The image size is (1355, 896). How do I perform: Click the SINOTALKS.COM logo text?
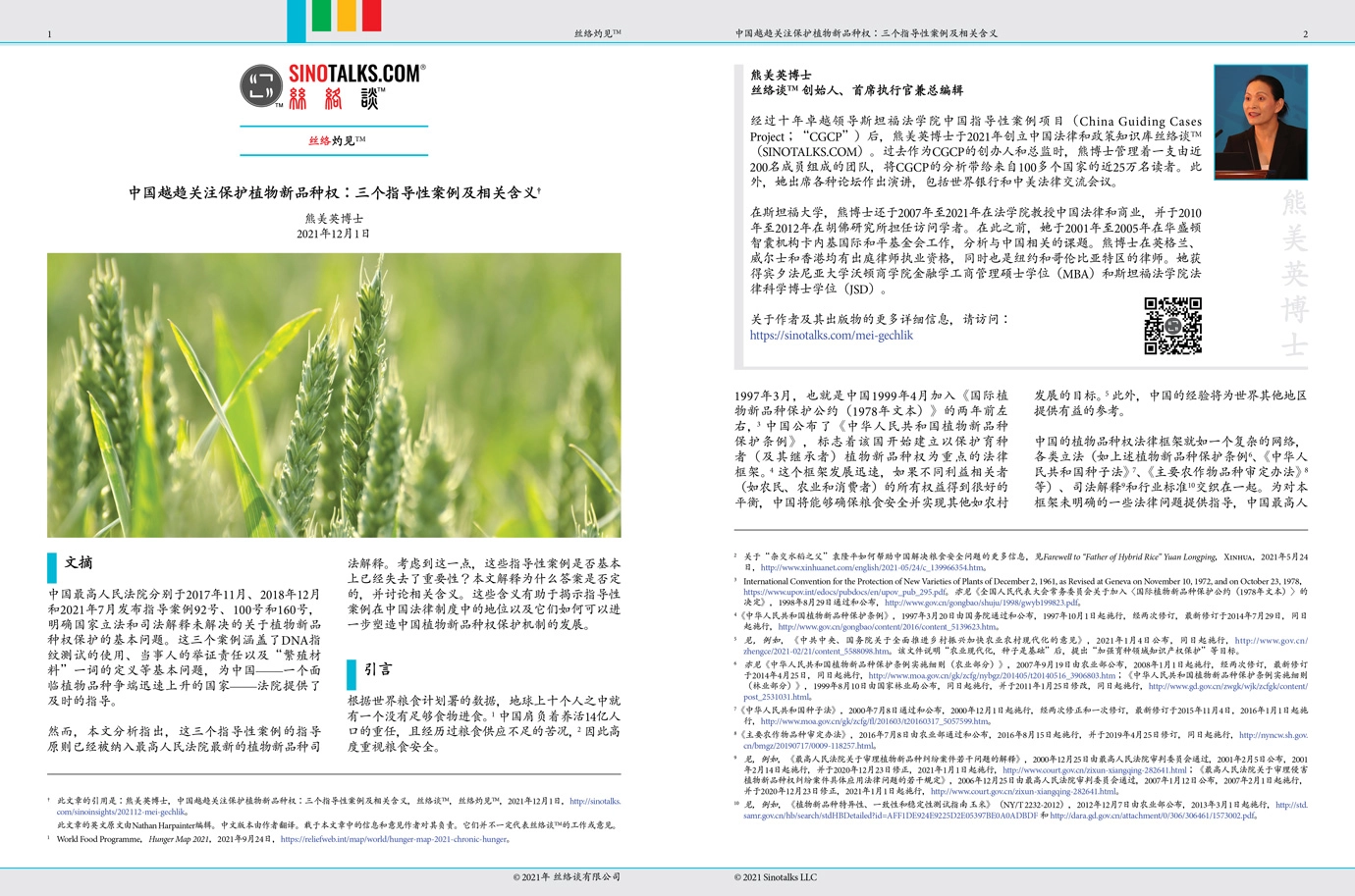(355, 74)
